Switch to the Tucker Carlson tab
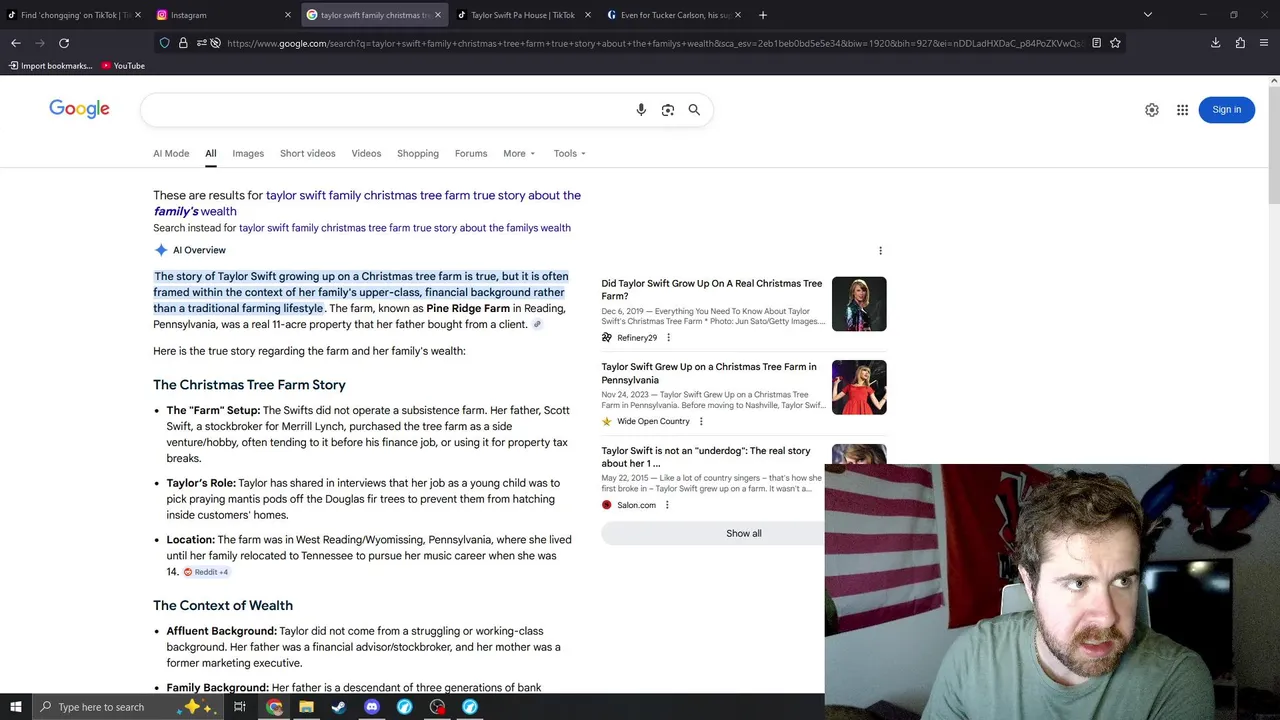 [675, 15]
